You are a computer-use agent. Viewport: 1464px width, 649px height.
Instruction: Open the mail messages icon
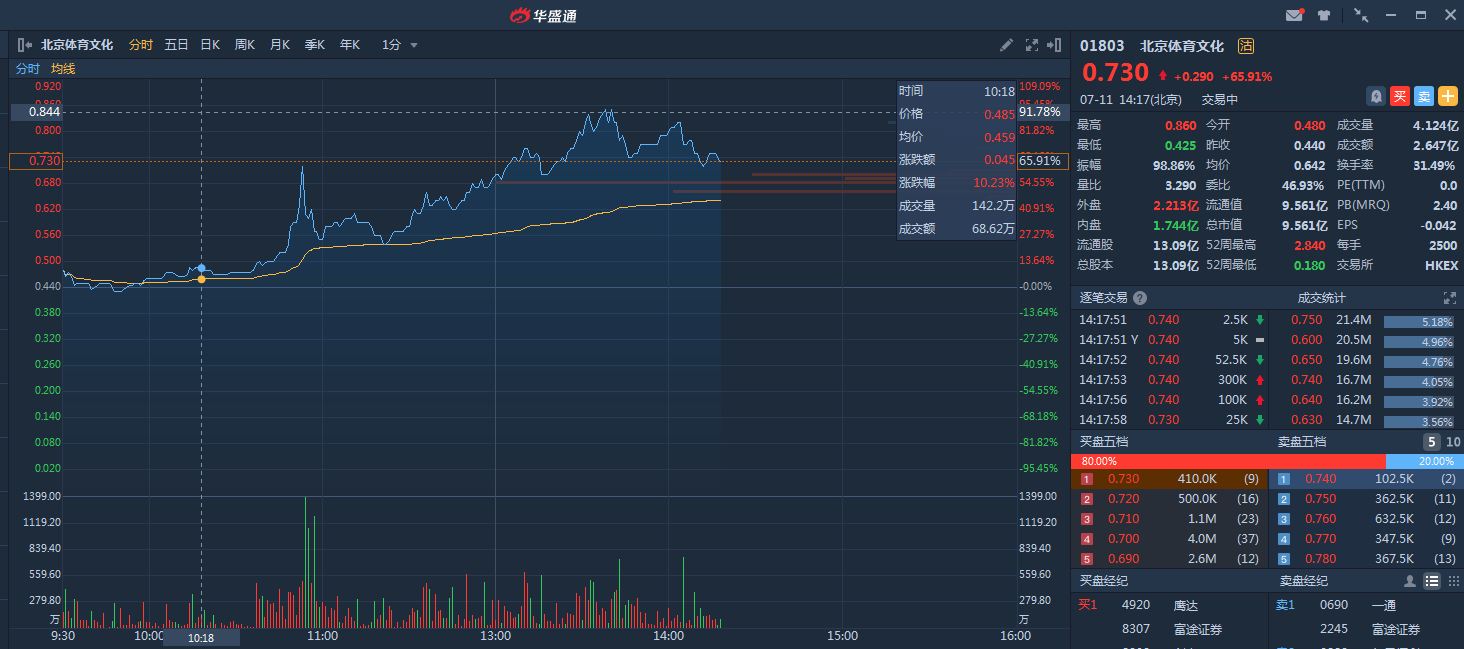coord(1294,15)
